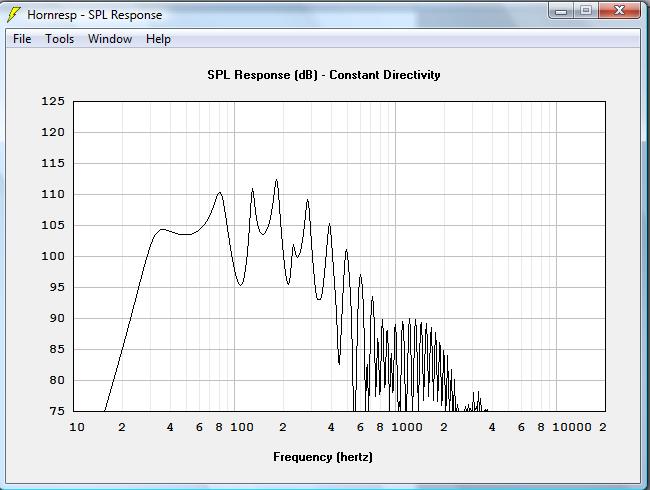Minimize the Hornresp SPL Response window
This screenshot has width=650, height=490.
pyautogui.click(x=561, y=11)
